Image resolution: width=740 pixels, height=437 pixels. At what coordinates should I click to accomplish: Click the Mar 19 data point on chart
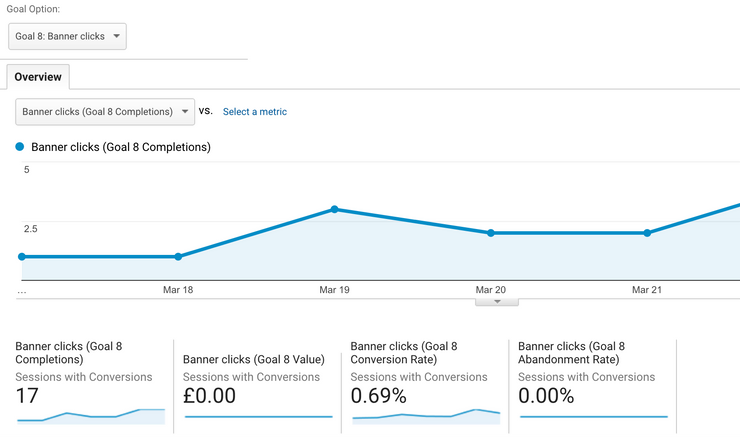(x=335, y=209)
